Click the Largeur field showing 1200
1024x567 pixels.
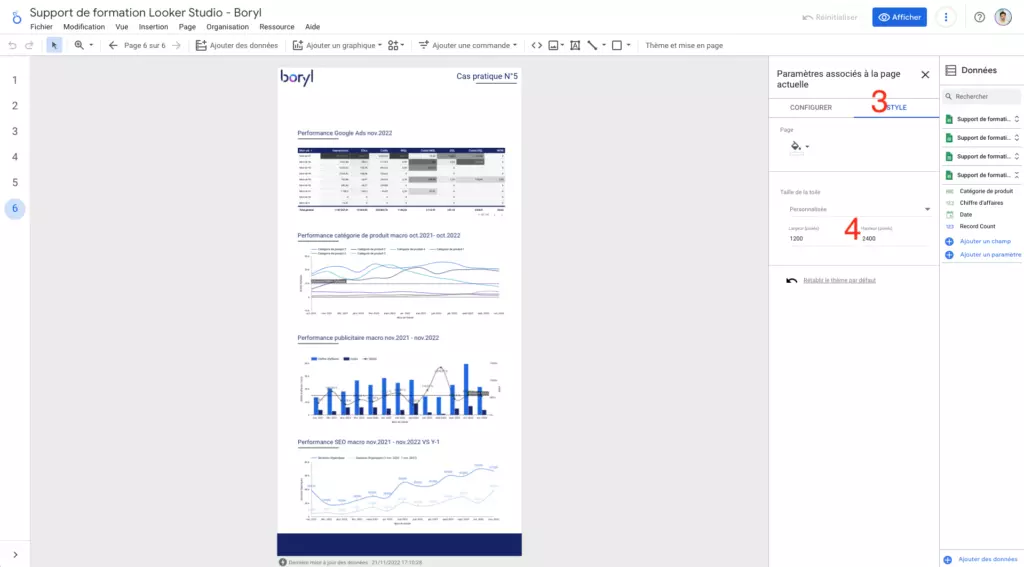[x=820, y=238]
